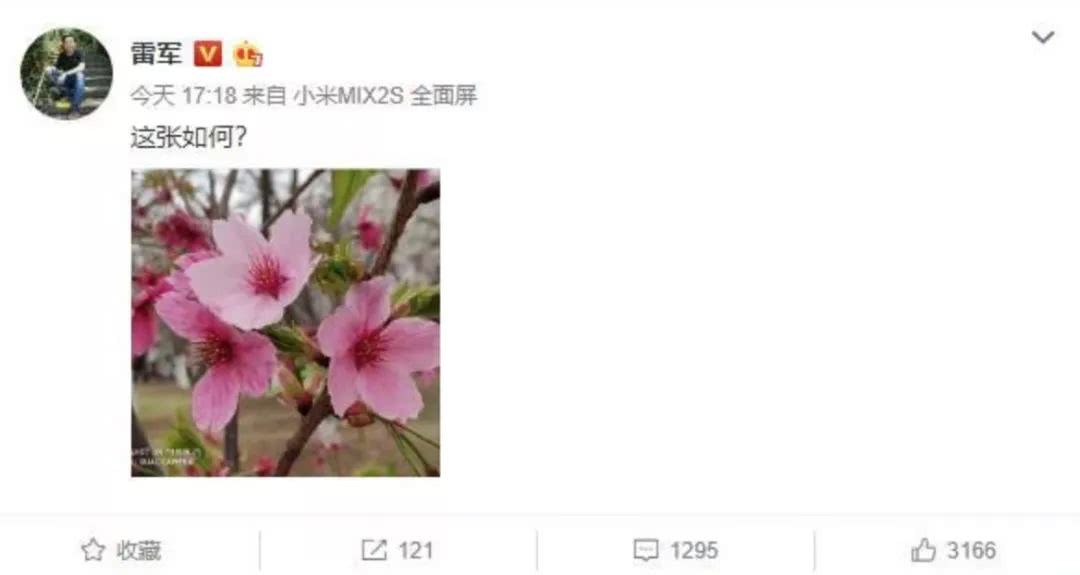
Task: Click the thumbs-up like icon
Action: (x=924, y=550)
